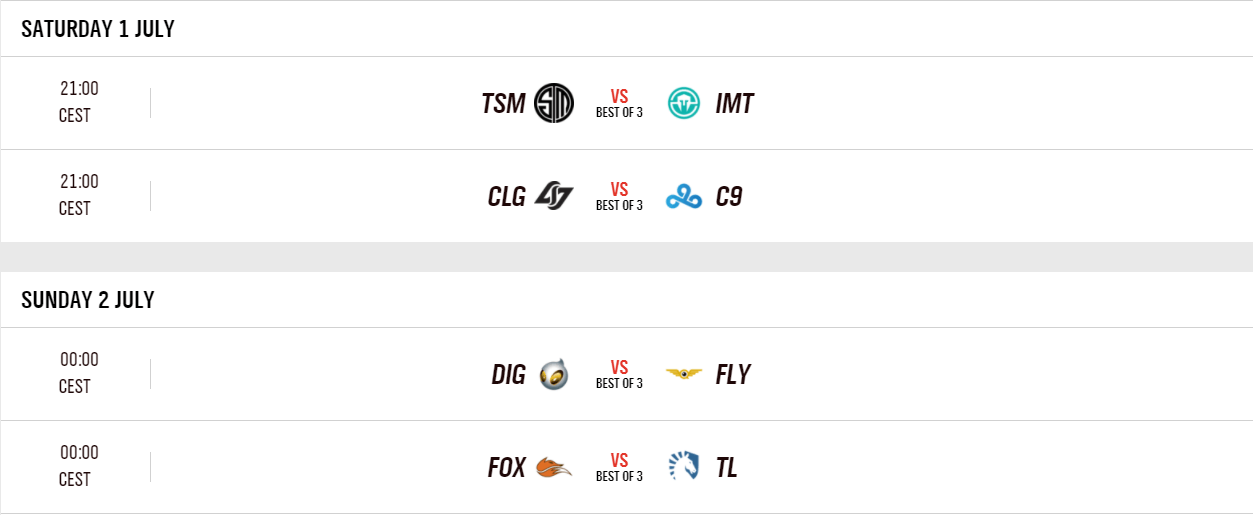The height and width of the screenshot is (515, 1253).
Task: Click the CLG team logo
Action: click(554, 196)
